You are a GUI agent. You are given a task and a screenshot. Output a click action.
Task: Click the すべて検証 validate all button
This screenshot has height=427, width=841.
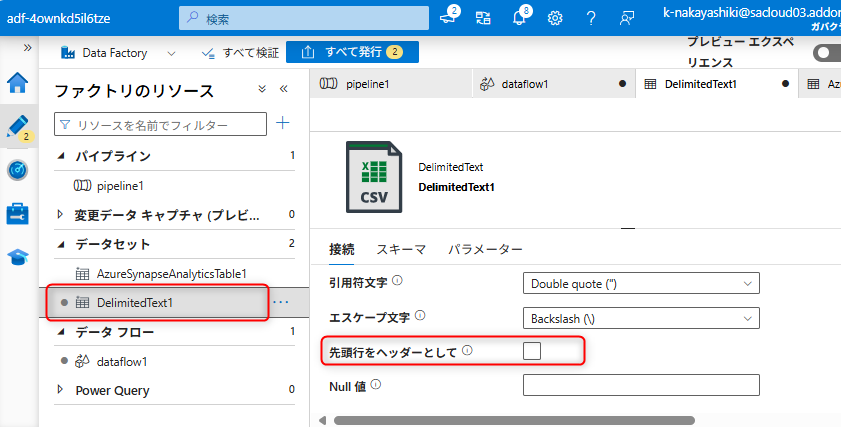[x=240, y=52]
